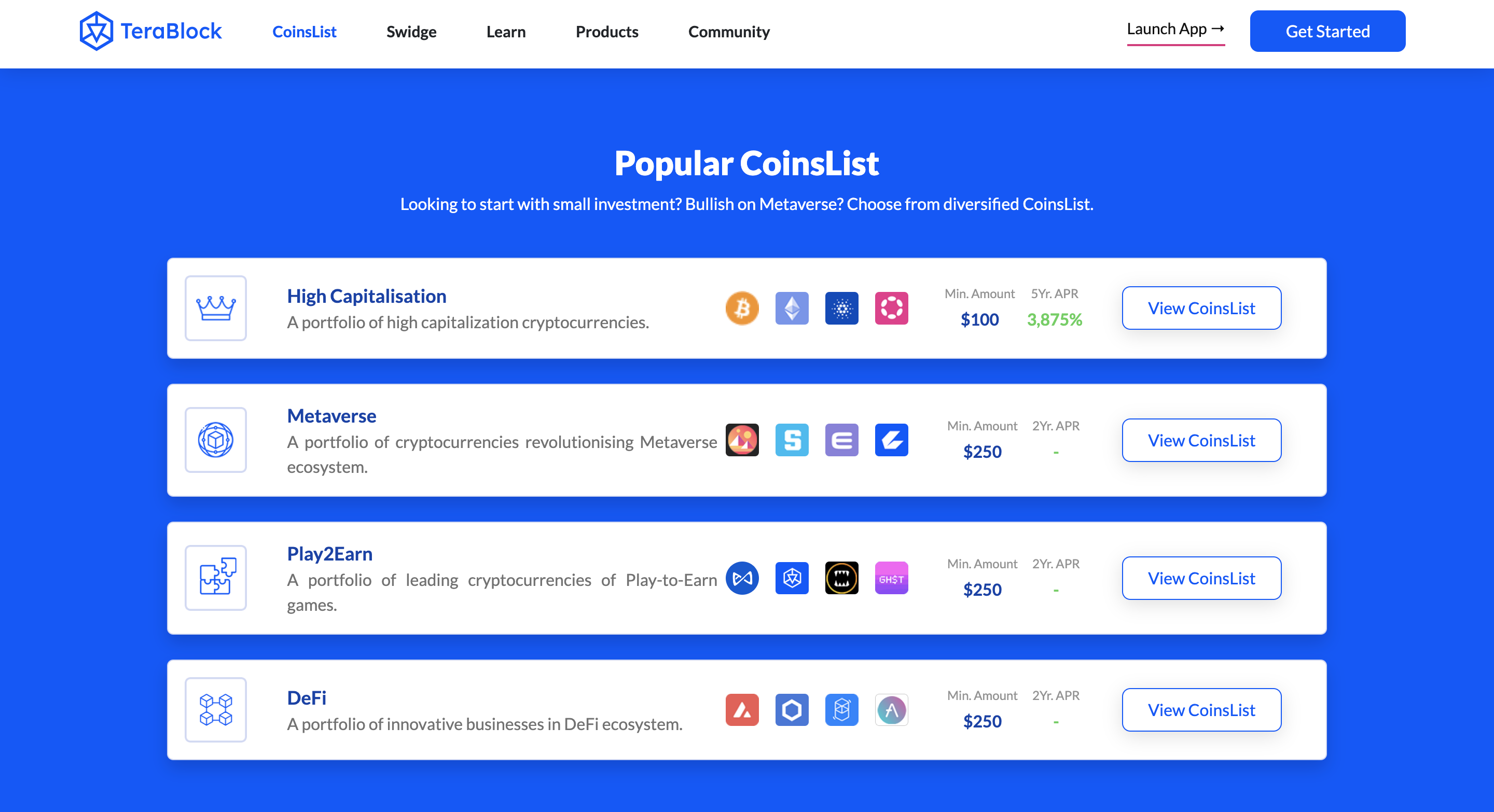Image resolution: width=1494 pixels, height=812 pixels.
Task: Click the Sandbox S coin icon
Action: [x=792, y=440]
